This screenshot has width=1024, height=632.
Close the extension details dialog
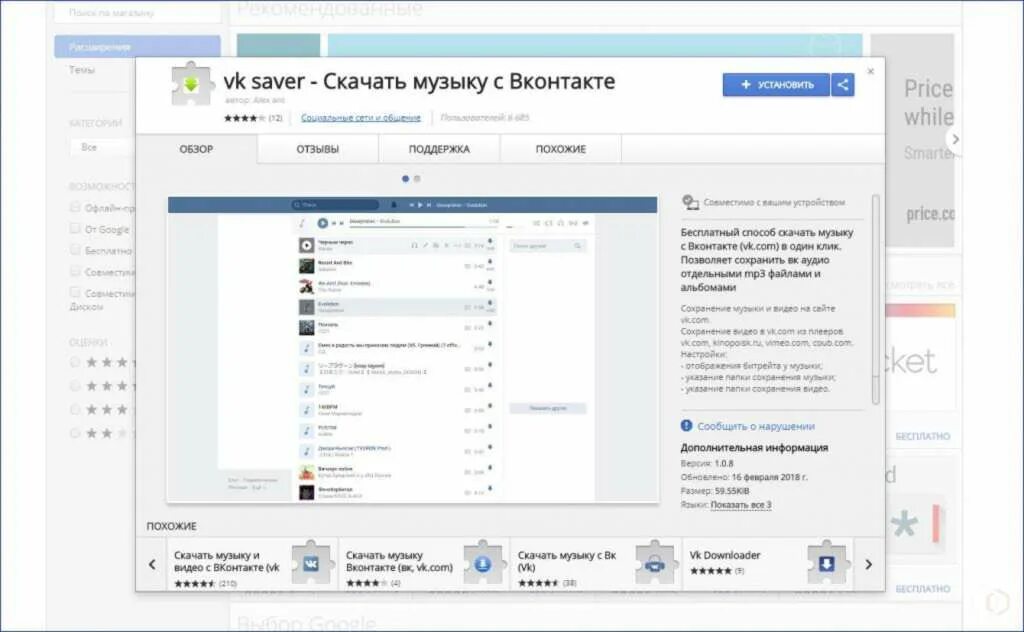[x=871, y=71]
